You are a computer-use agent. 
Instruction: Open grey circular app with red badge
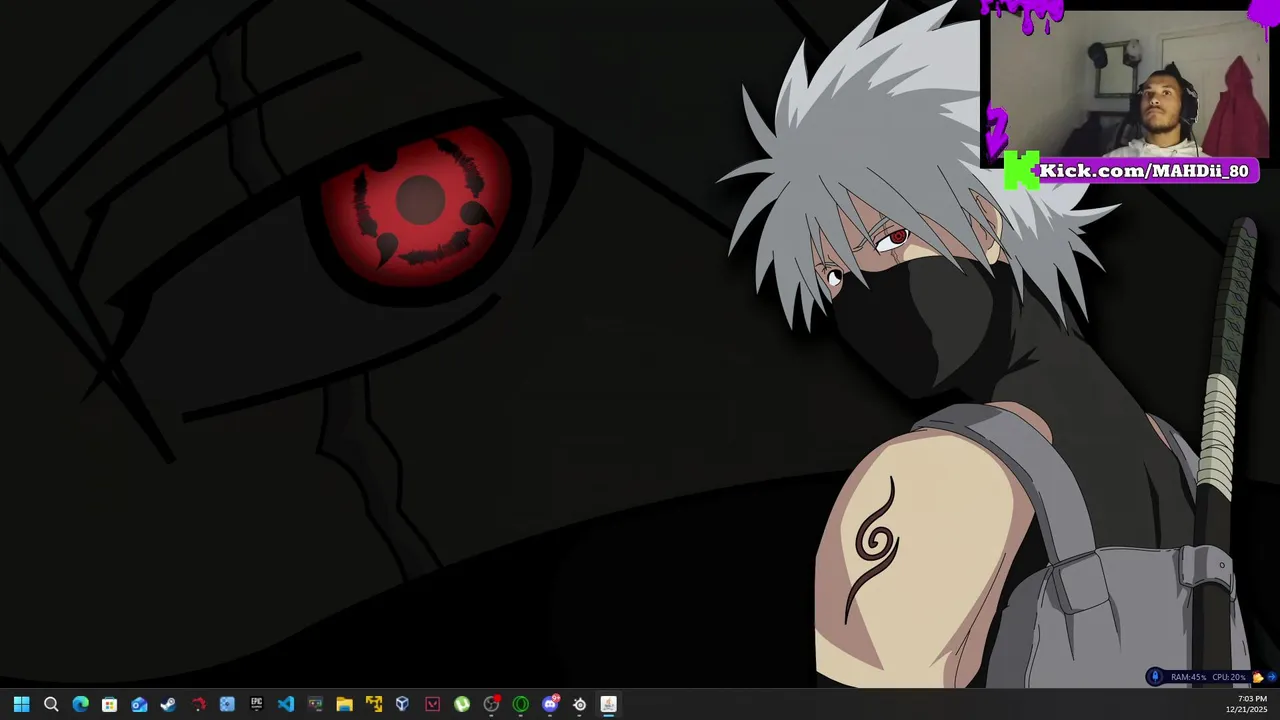coord(491,705)
